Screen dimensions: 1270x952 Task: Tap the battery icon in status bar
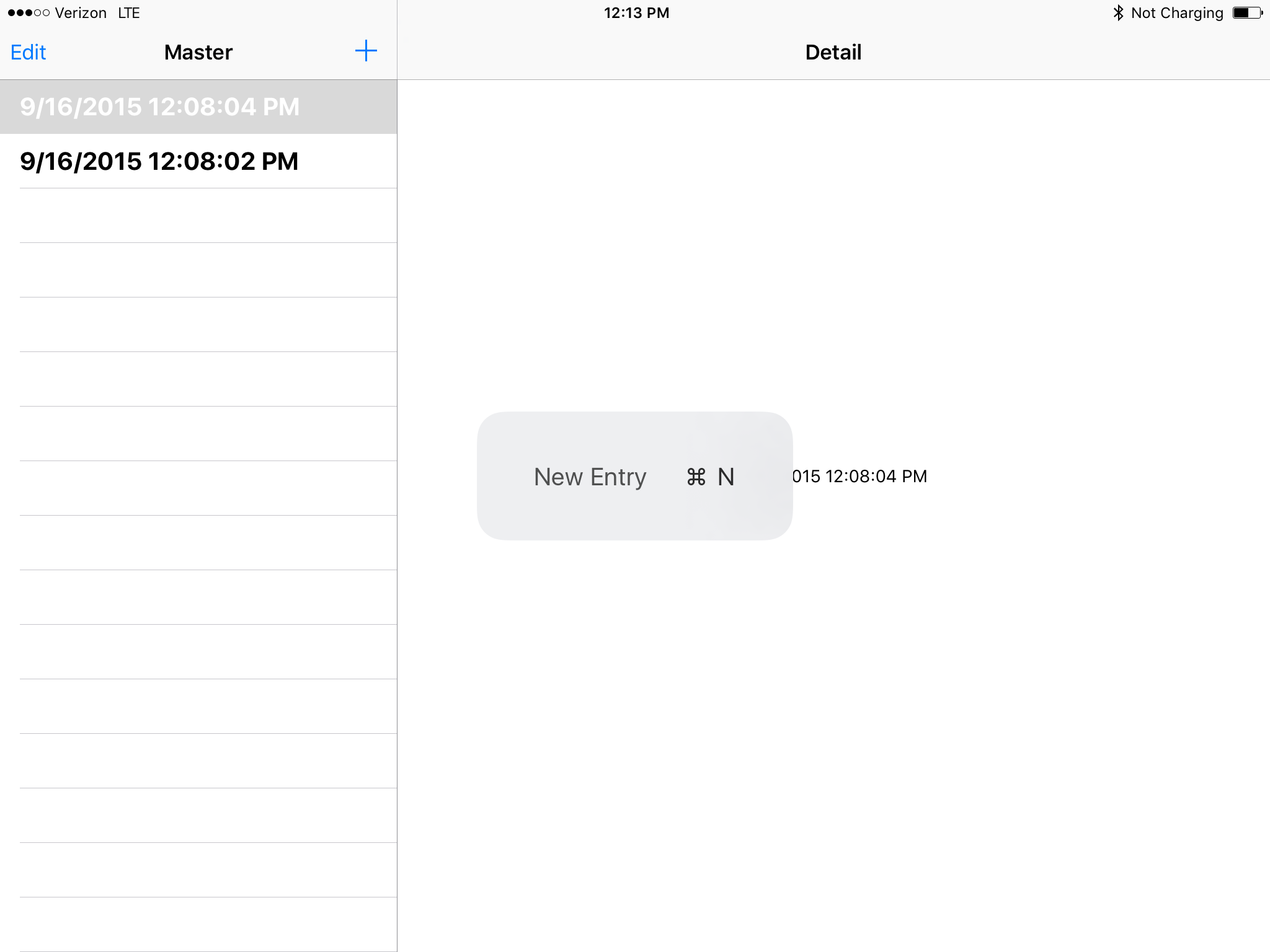tap(1246, 12)
